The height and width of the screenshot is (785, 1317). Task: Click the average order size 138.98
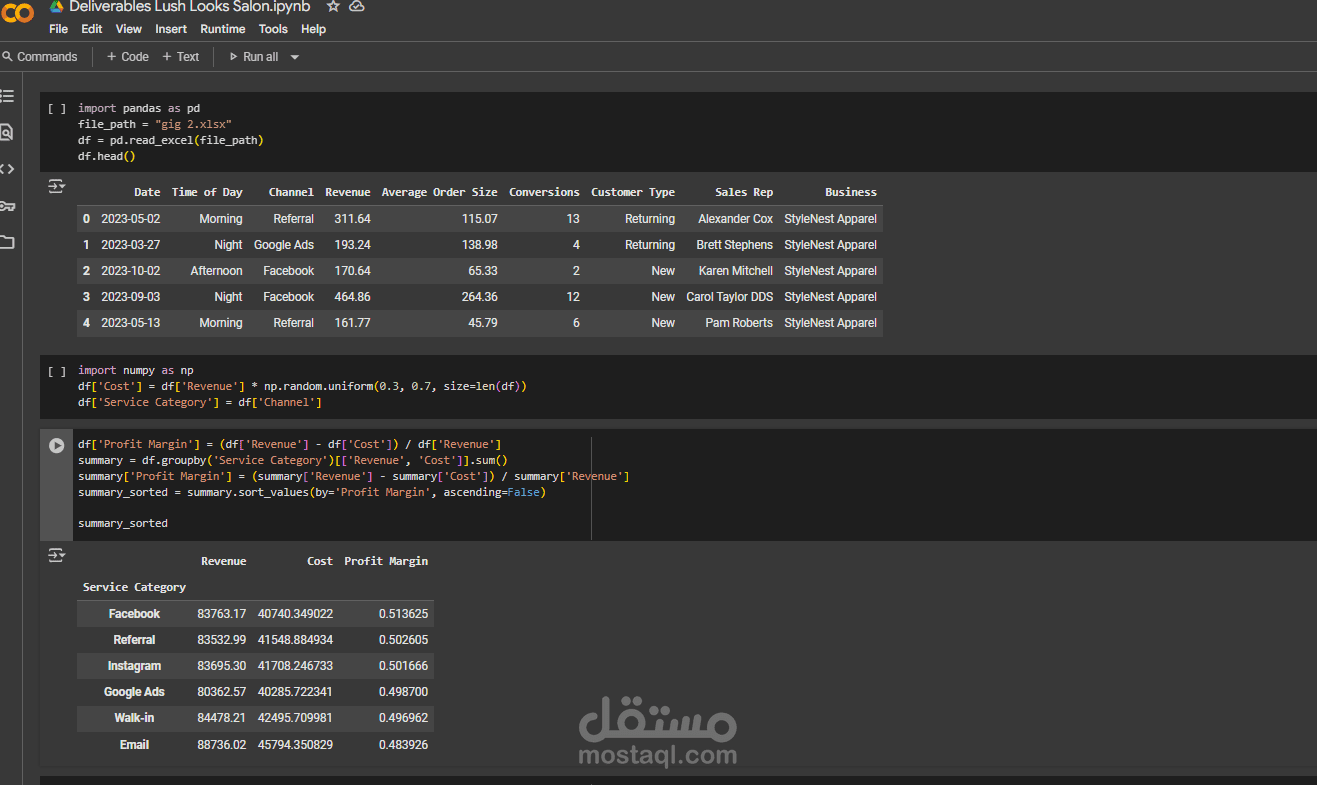point(478,245)
